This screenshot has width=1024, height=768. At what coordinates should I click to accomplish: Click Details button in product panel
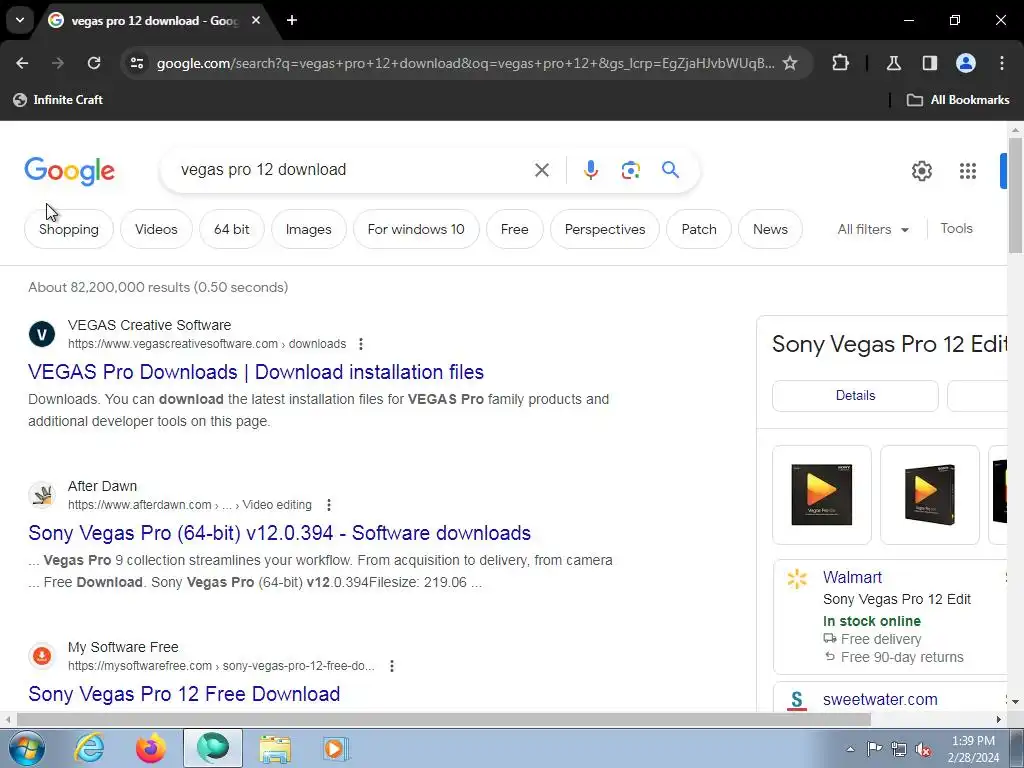pyautogui.click(x=855, y=396)
